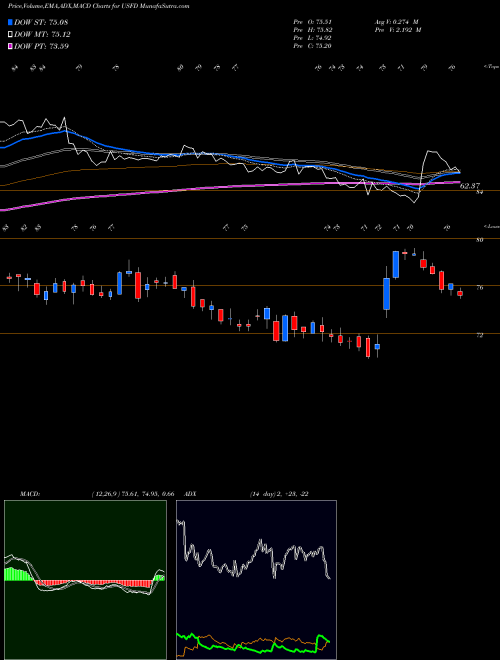Viewport: 500px width, 660px height.
Task: Click the 76 price axis label
Action: (x=479, y=287)
